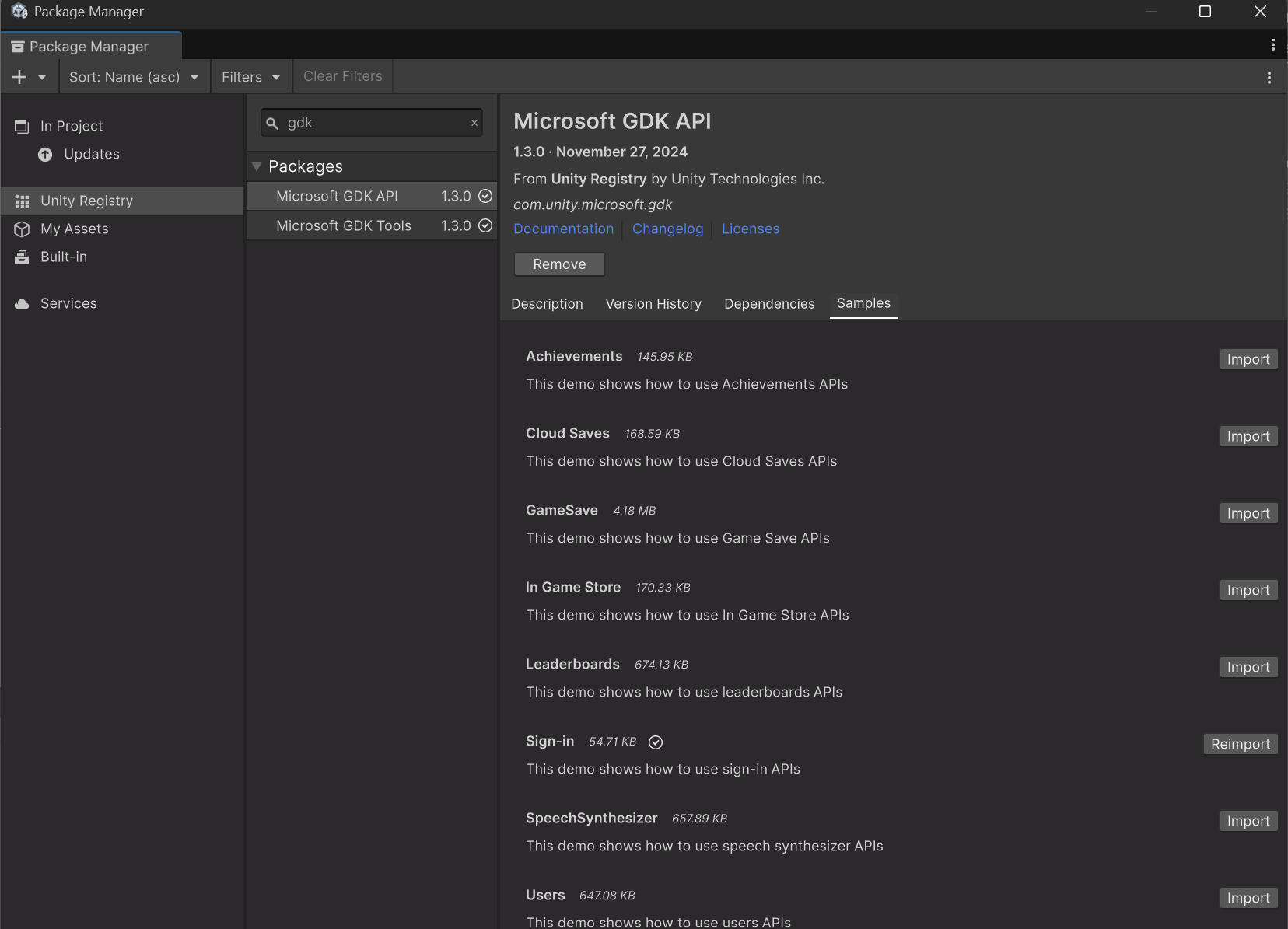Screen dimensions: 1288x929
Task: Click the installed checkmark on Microsoft GDK API
Action: [x=485, y=196]
